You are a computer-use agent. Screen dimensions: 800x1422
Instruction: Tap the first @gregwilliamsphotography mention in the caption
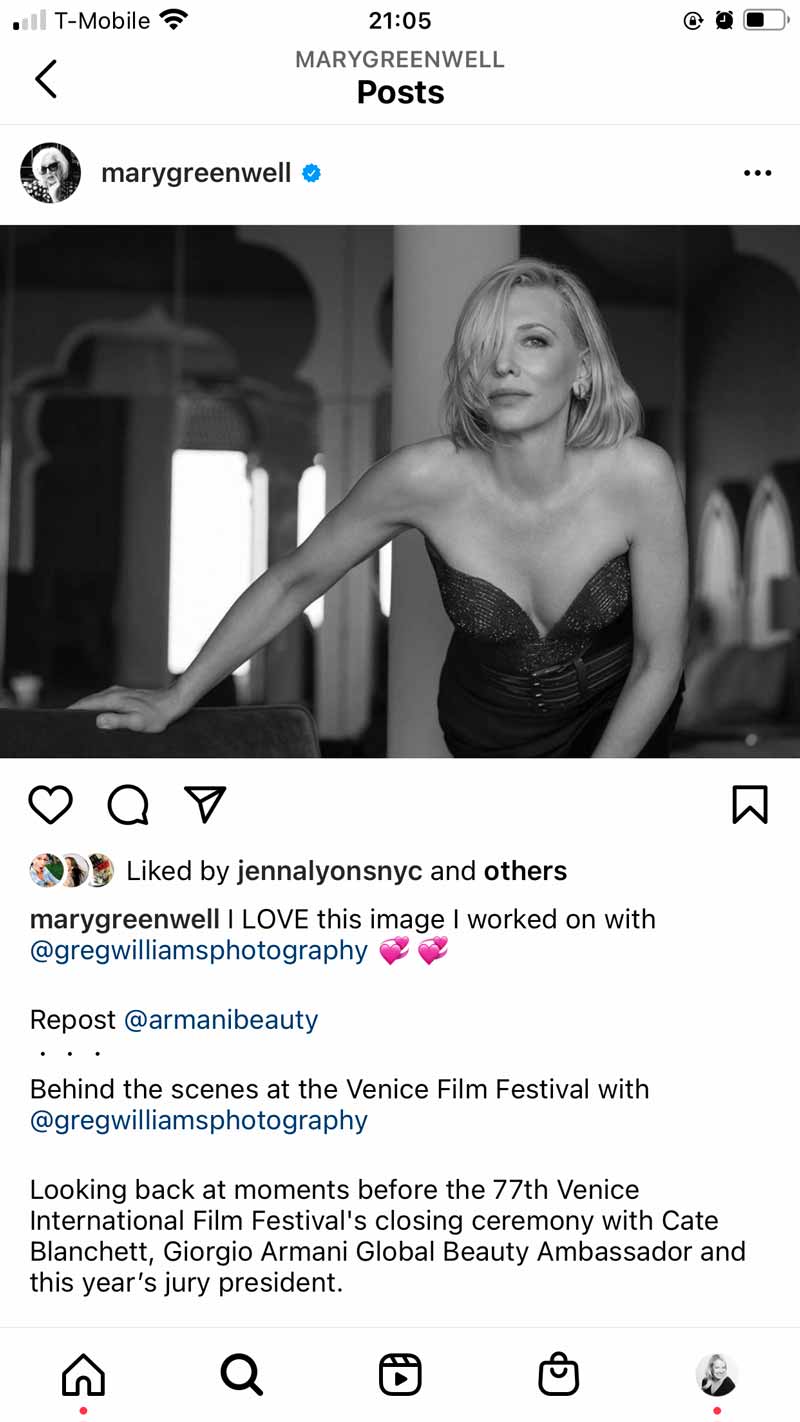[x=199, y=950]
